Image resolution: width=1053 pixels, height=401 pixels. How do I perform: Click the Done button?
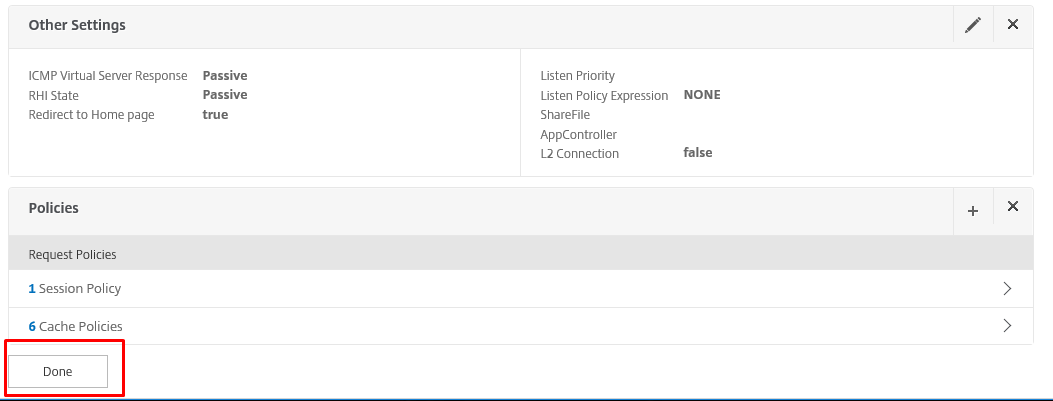58,371
